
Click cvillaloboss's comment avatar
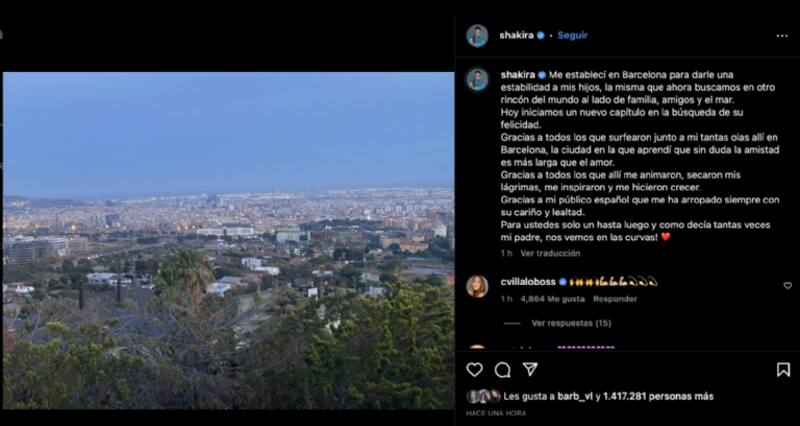click(x=477, y=287)
